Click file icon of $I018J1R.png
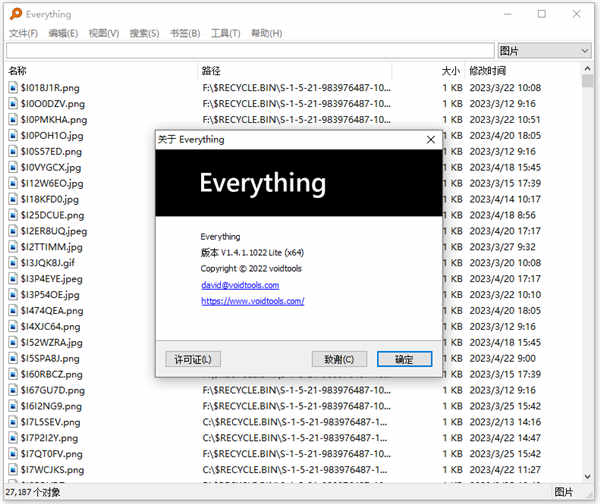 [x=13, y=88]
